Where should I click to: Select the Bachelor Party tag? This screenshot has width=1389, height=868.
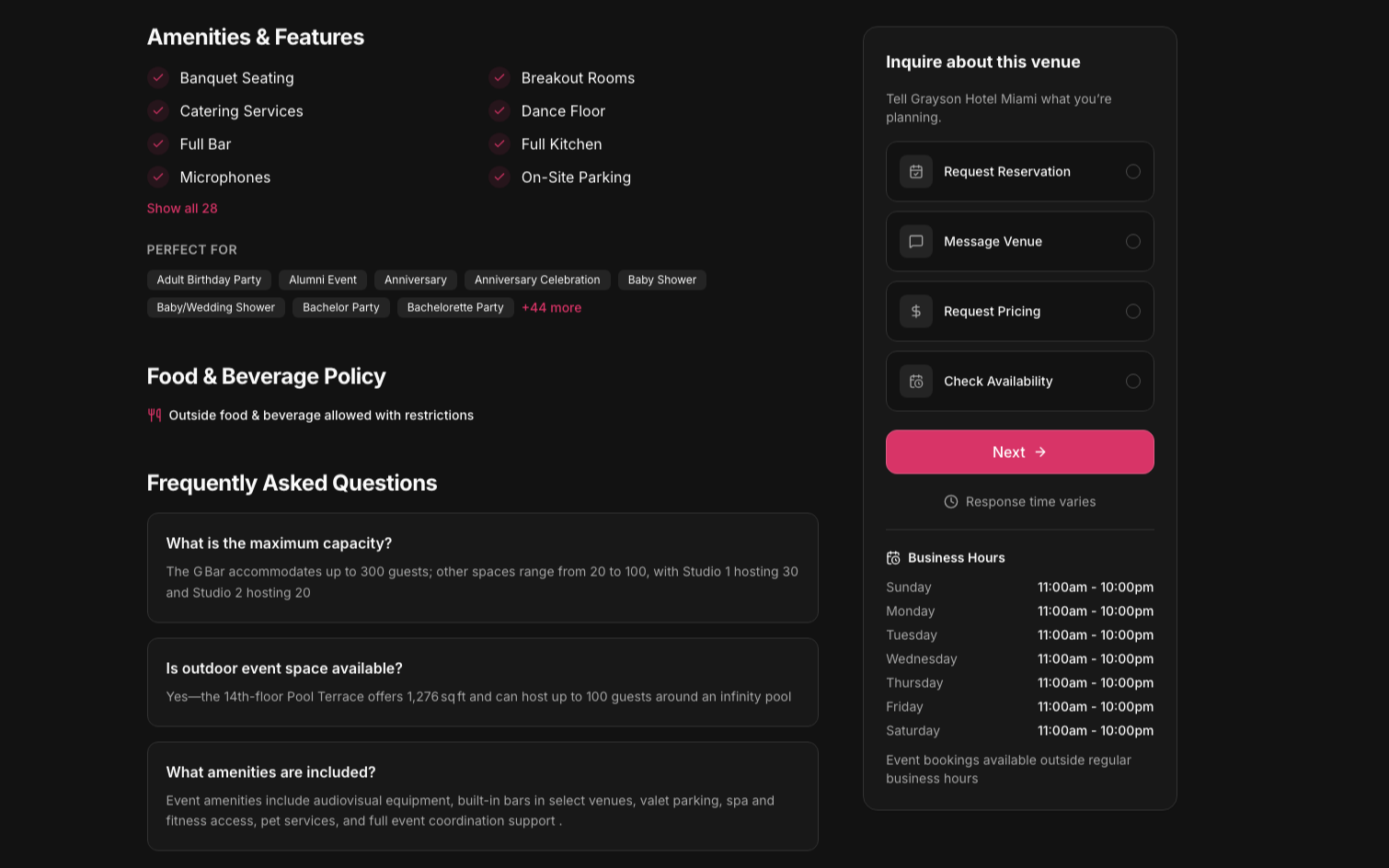pos(341,308)
